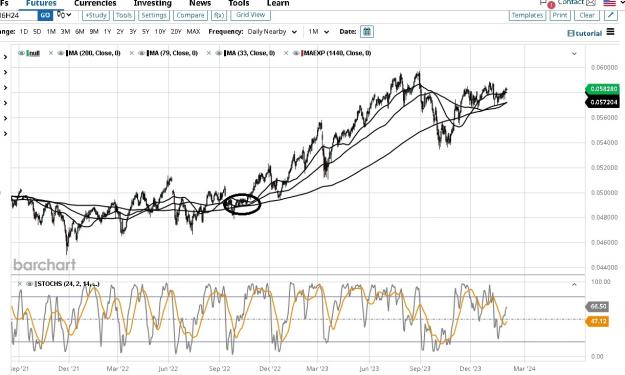Toggle visibility of the null main plot
Image resolution: width=625 pixels, height=375 pixels.
point(21,53)
